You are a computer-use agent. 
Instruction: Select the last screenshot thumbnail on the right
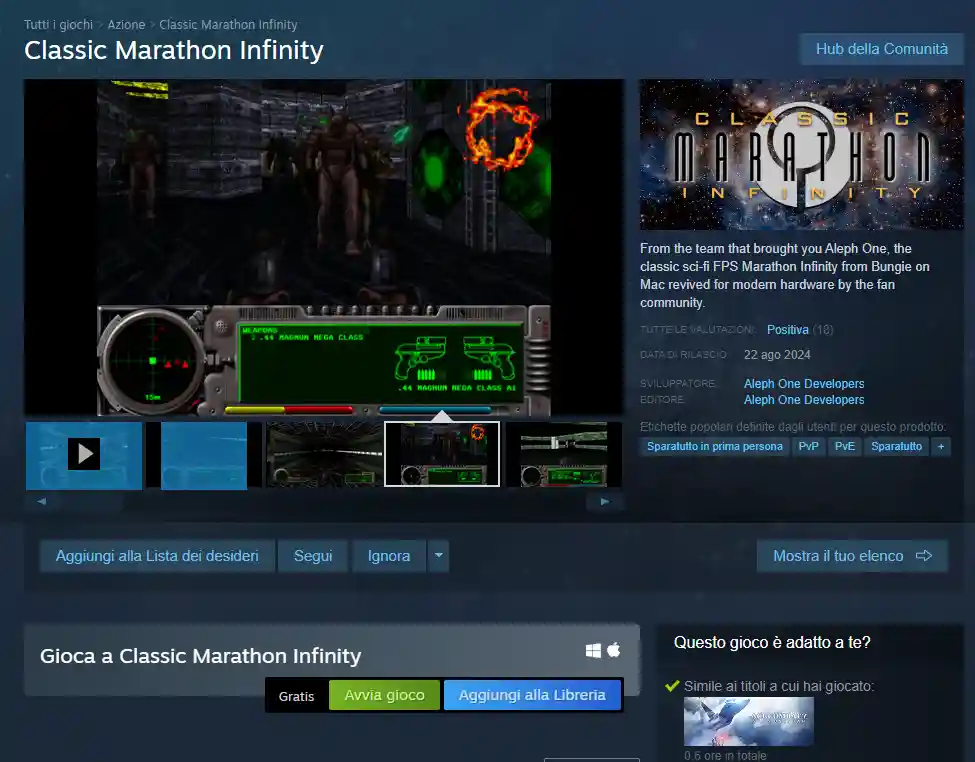[x=563, y=455]
